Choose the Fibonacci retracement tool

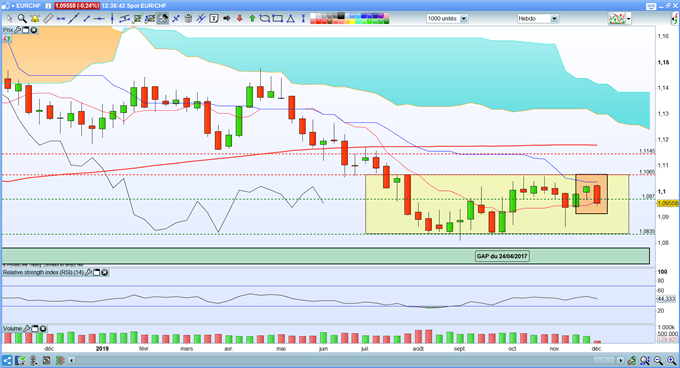[x=137, y=18]
